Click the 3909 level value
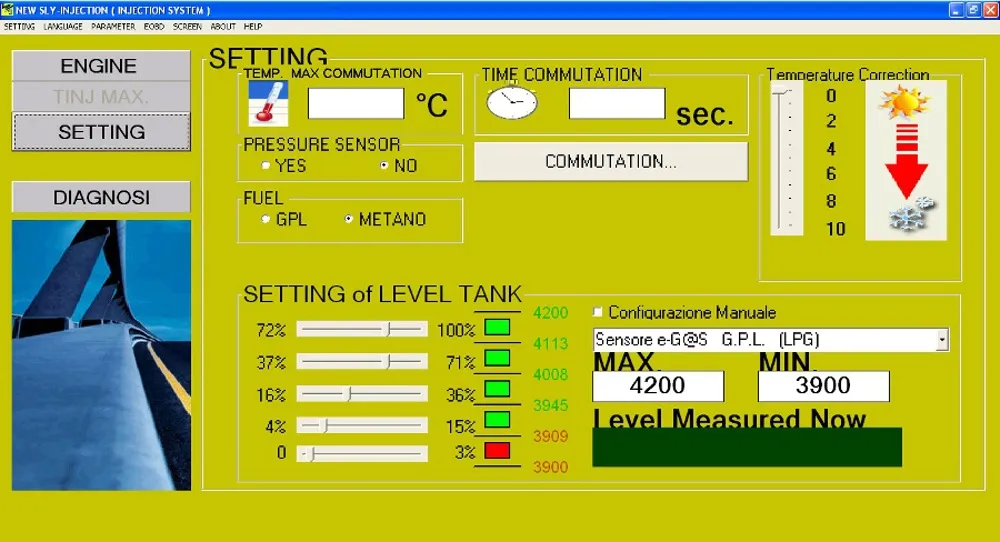Screen dimensions: 1000x542 [x=550, y=436]
